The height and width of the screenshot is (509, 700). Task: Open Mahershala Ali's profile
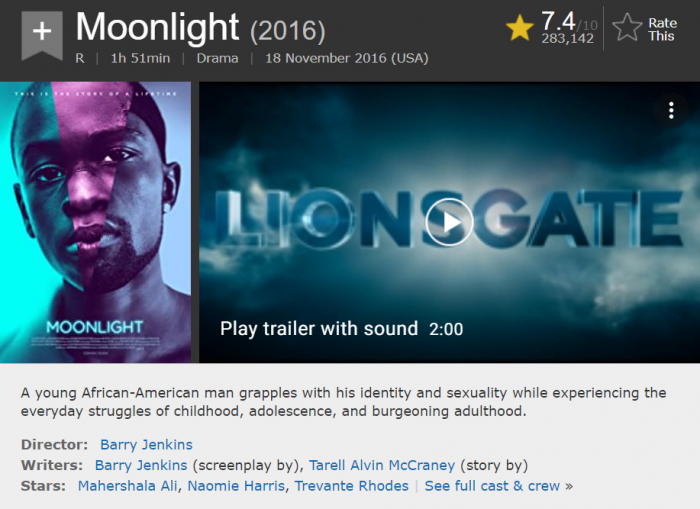tap(128, 486)
